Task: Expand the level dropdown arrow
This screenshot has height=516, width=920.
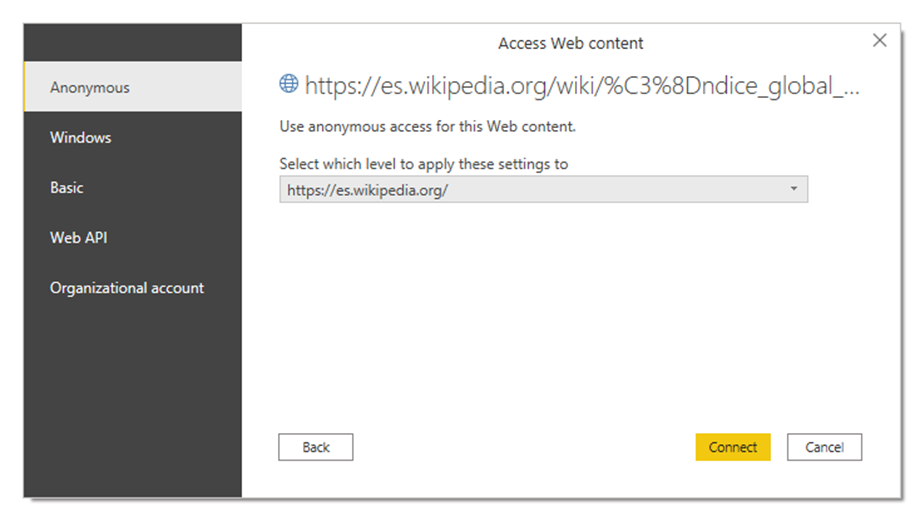Action: (x=793, y=189)
